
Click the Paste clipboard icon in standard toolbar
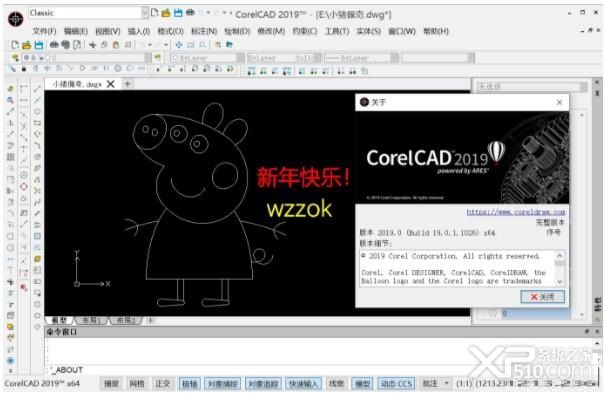click(x=116, y=45)
